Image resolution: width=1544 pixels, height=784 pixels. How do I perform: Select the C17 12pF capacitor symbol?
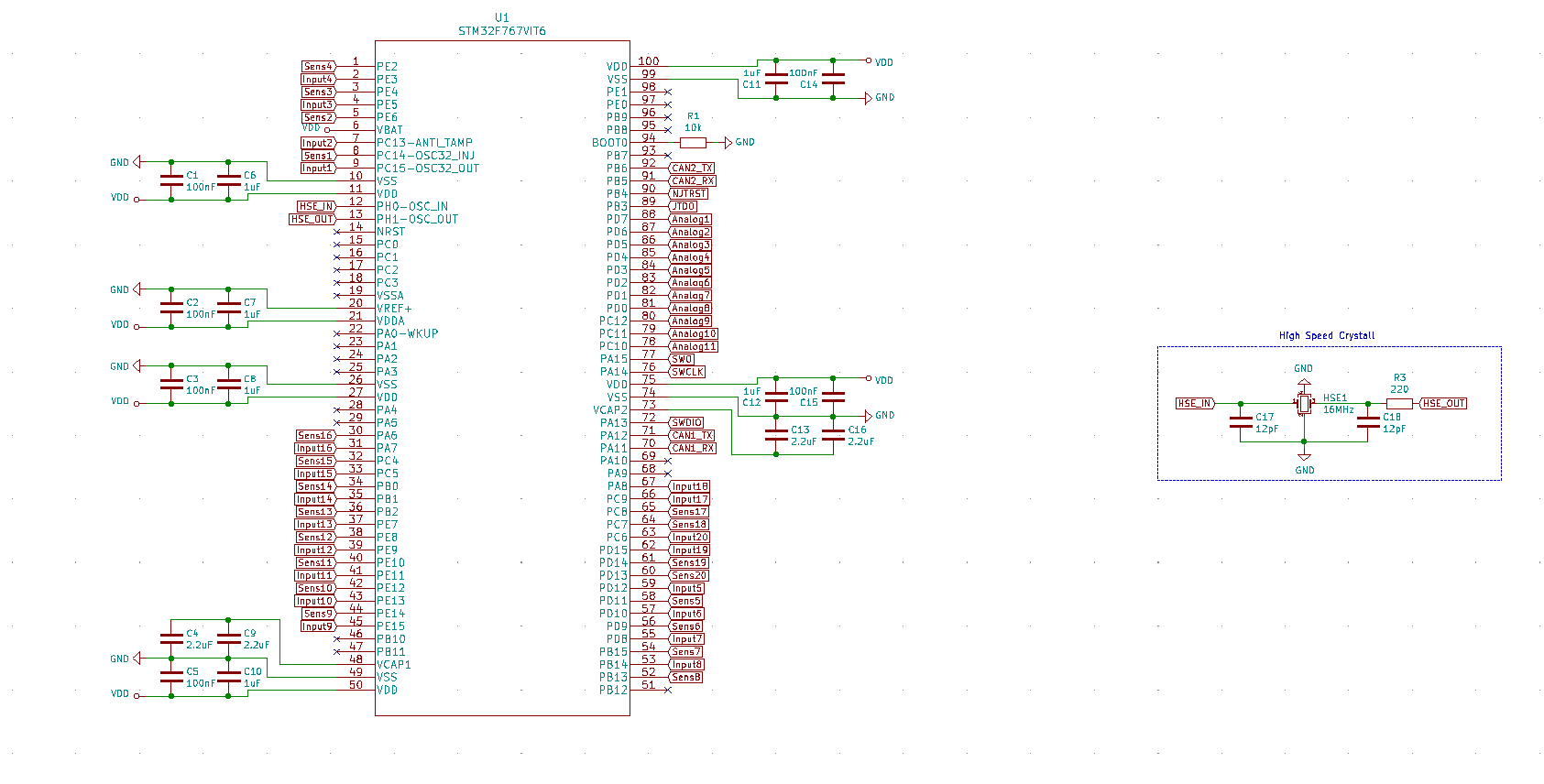1241,422
